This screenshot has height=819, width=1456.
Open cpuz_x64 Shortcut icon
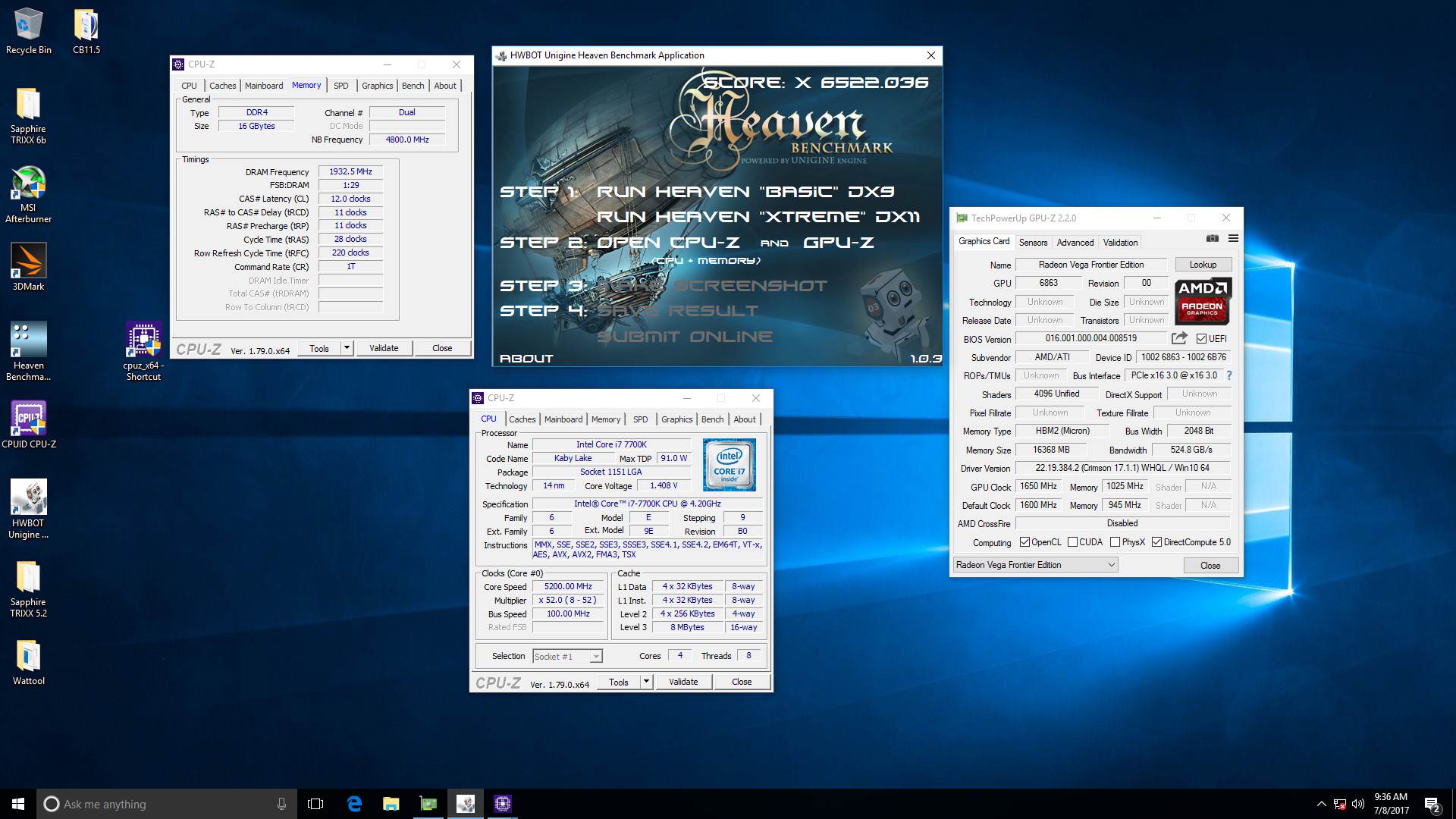[143, 352]
